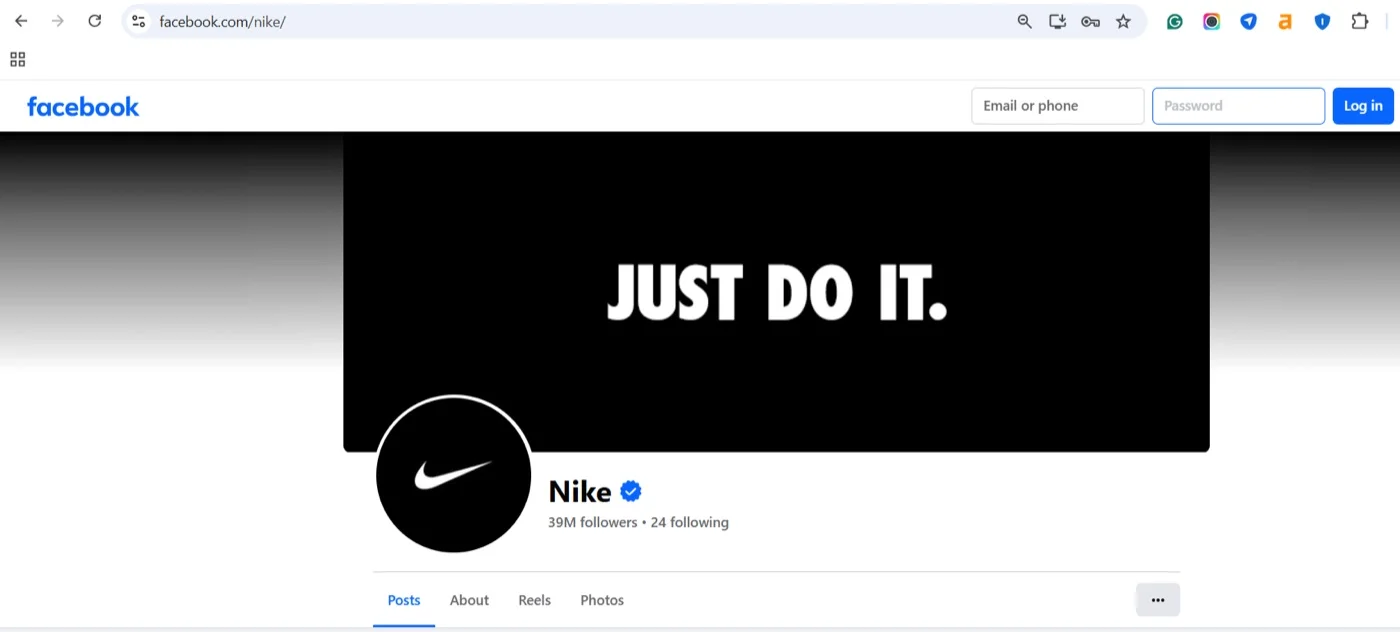Open the Nike swoosh profile picture

click(453, 474)
